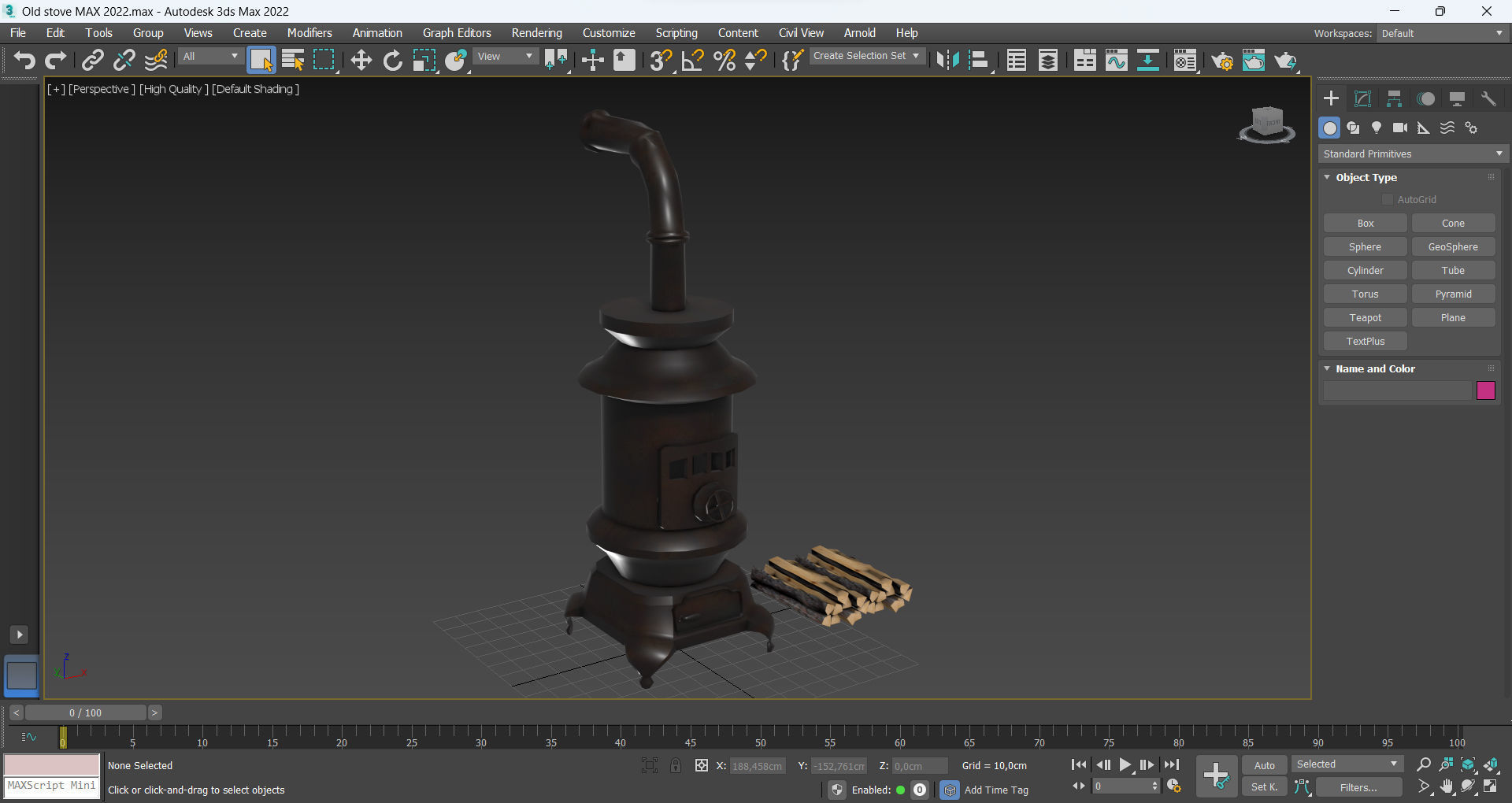
Task: Open the selection filter All dropdown
Action: [210, 57]
